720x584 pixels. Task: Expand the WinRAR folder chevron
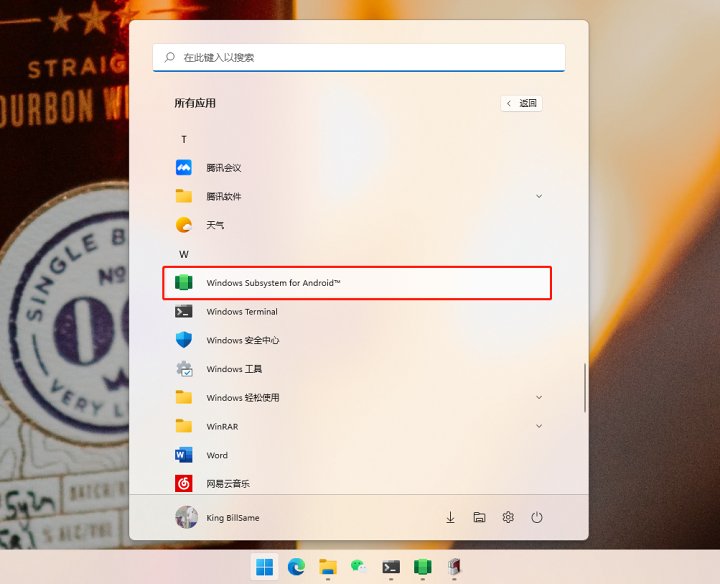pyautogui.click(x=539, y=426)
